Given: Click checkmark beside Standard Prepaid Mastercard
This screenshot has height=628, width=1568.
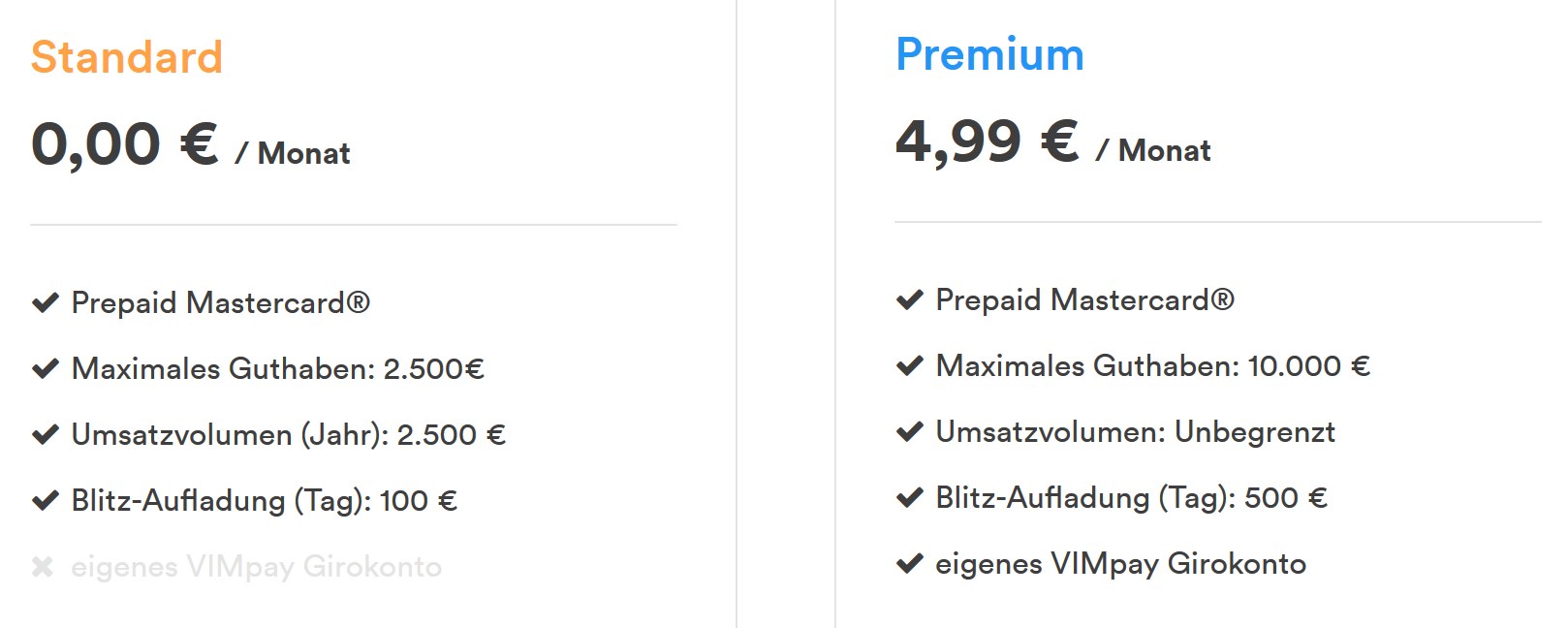Looking at the screenshot, I should pyautogui.click(x=46, y=303).
